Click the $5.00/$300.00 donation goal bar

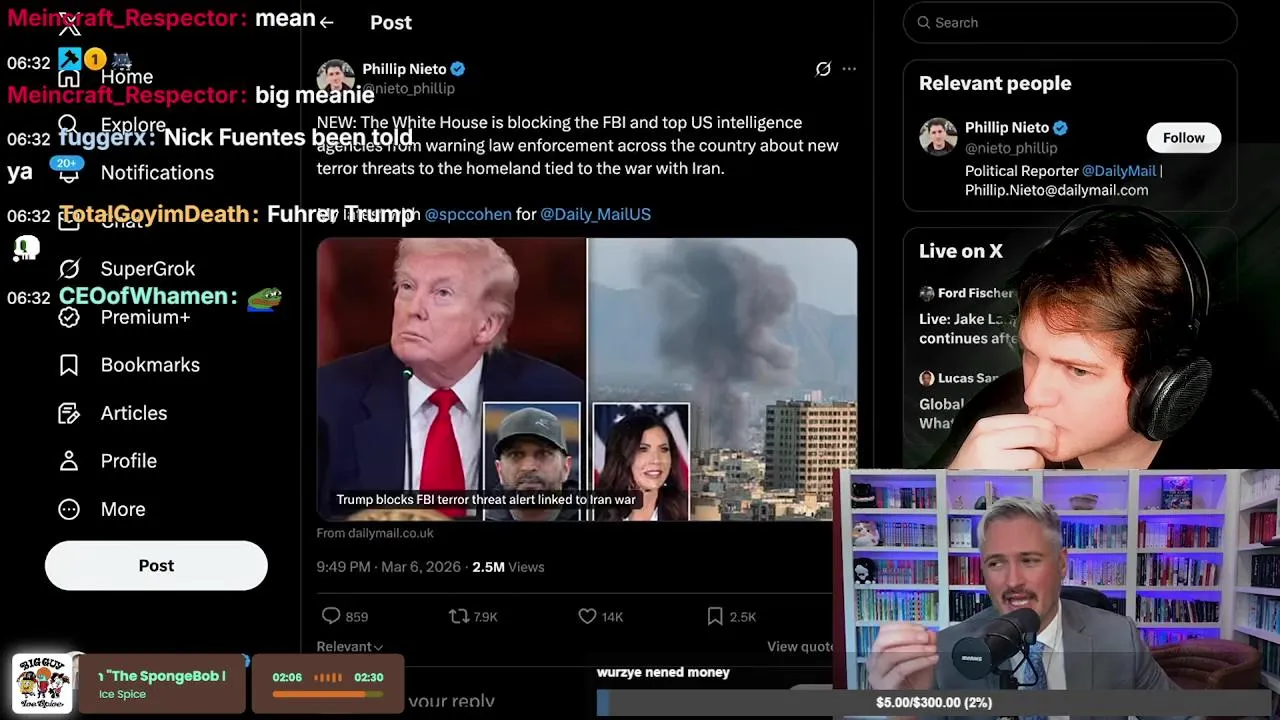click(934, 703)
